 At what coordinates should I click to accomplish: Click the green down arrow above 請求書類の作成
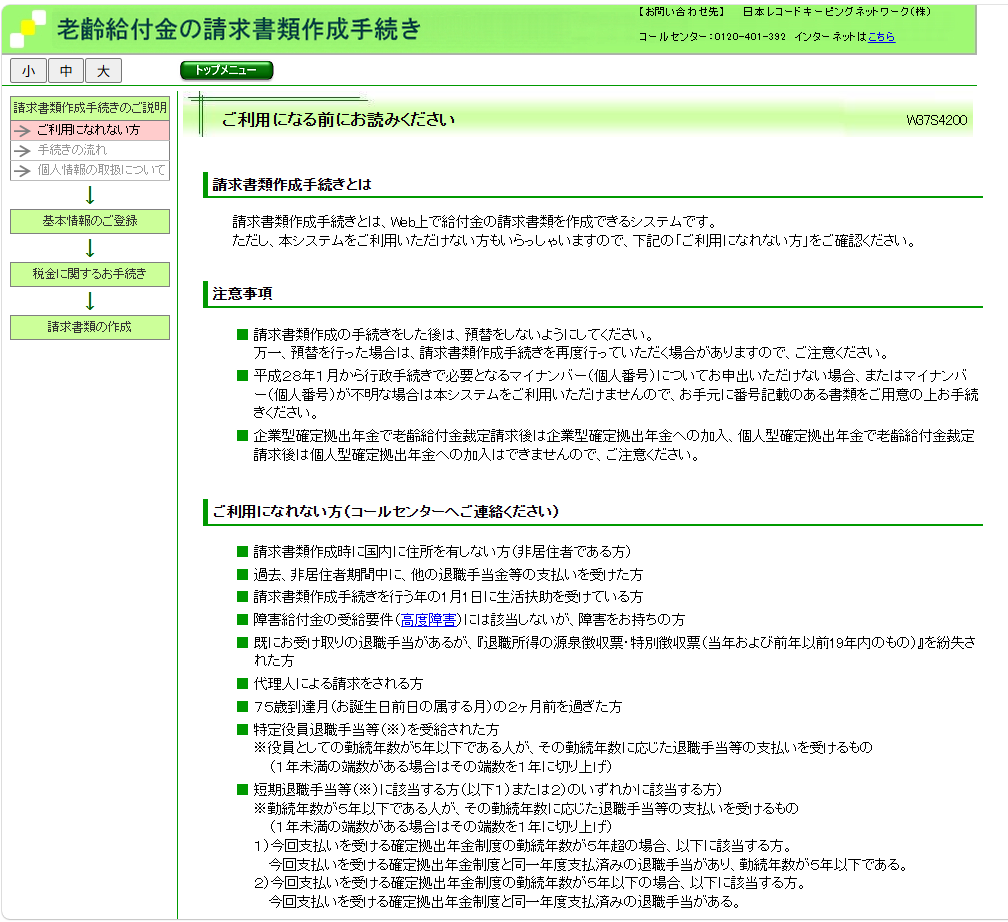(90, 301)
